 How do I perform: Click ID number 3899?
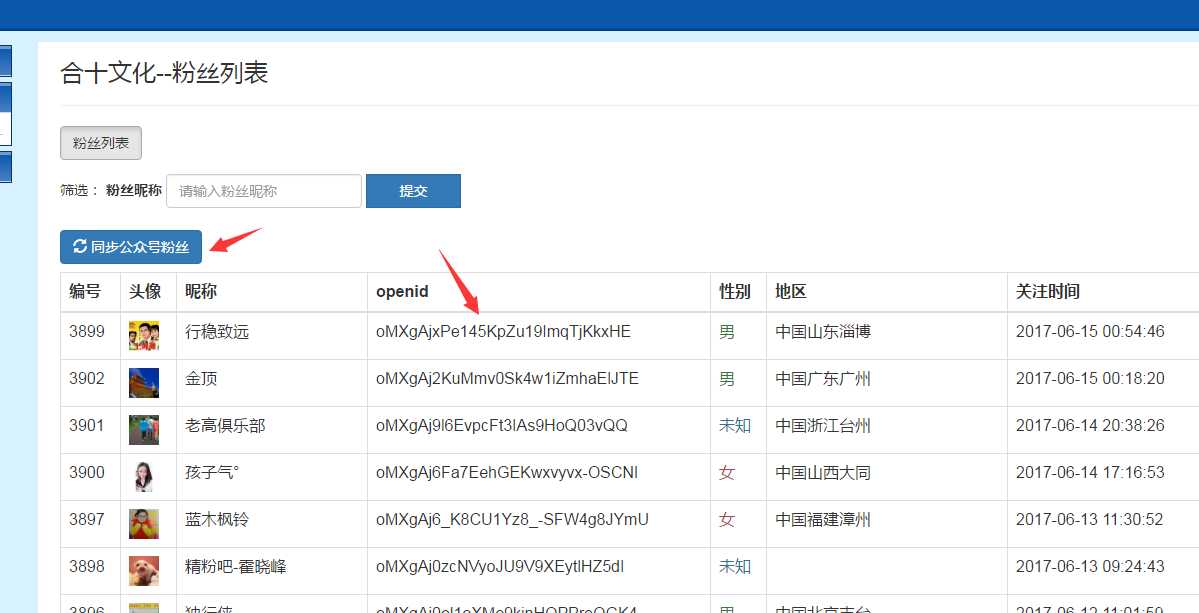point(87,332)
